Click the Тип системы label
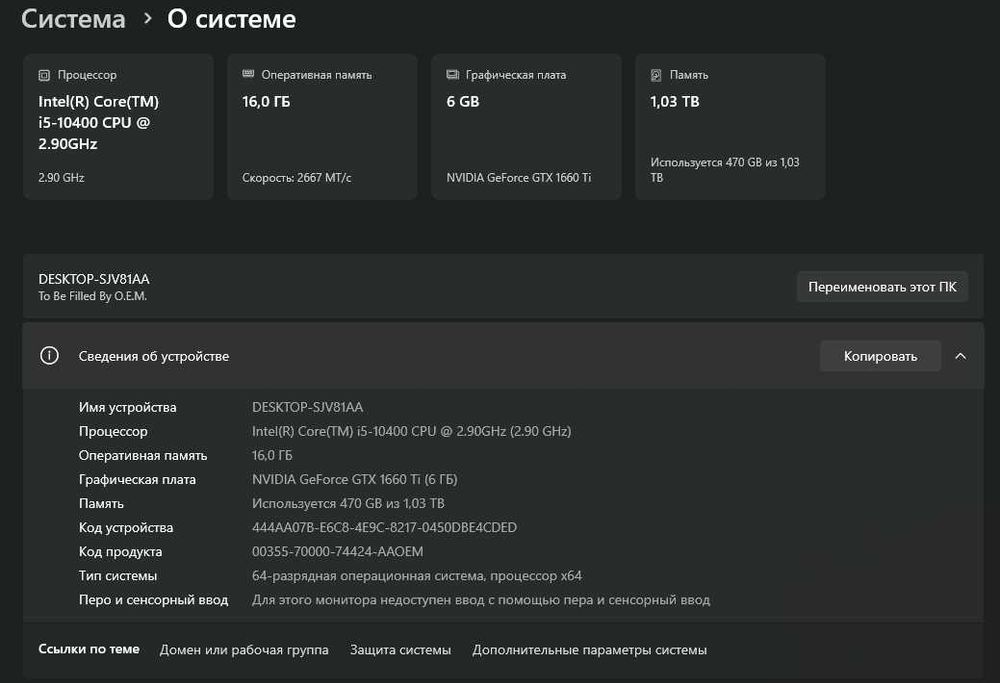The width and height of the screenshot is (1000, 683). pos(117,576)
